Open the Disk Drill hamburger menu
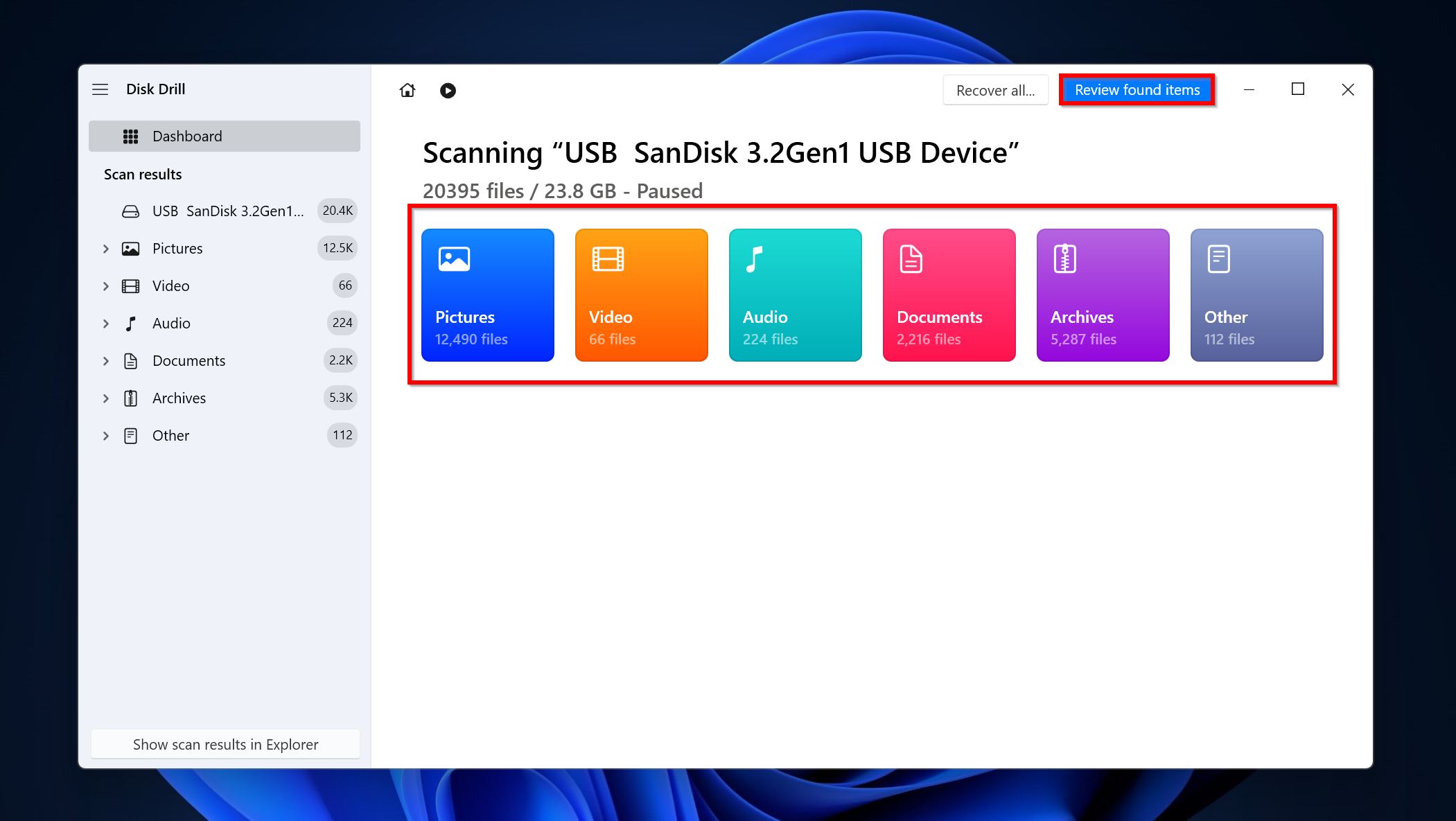Image resolution: width=1456 pixels, height=821 pixels. [100, 88]
